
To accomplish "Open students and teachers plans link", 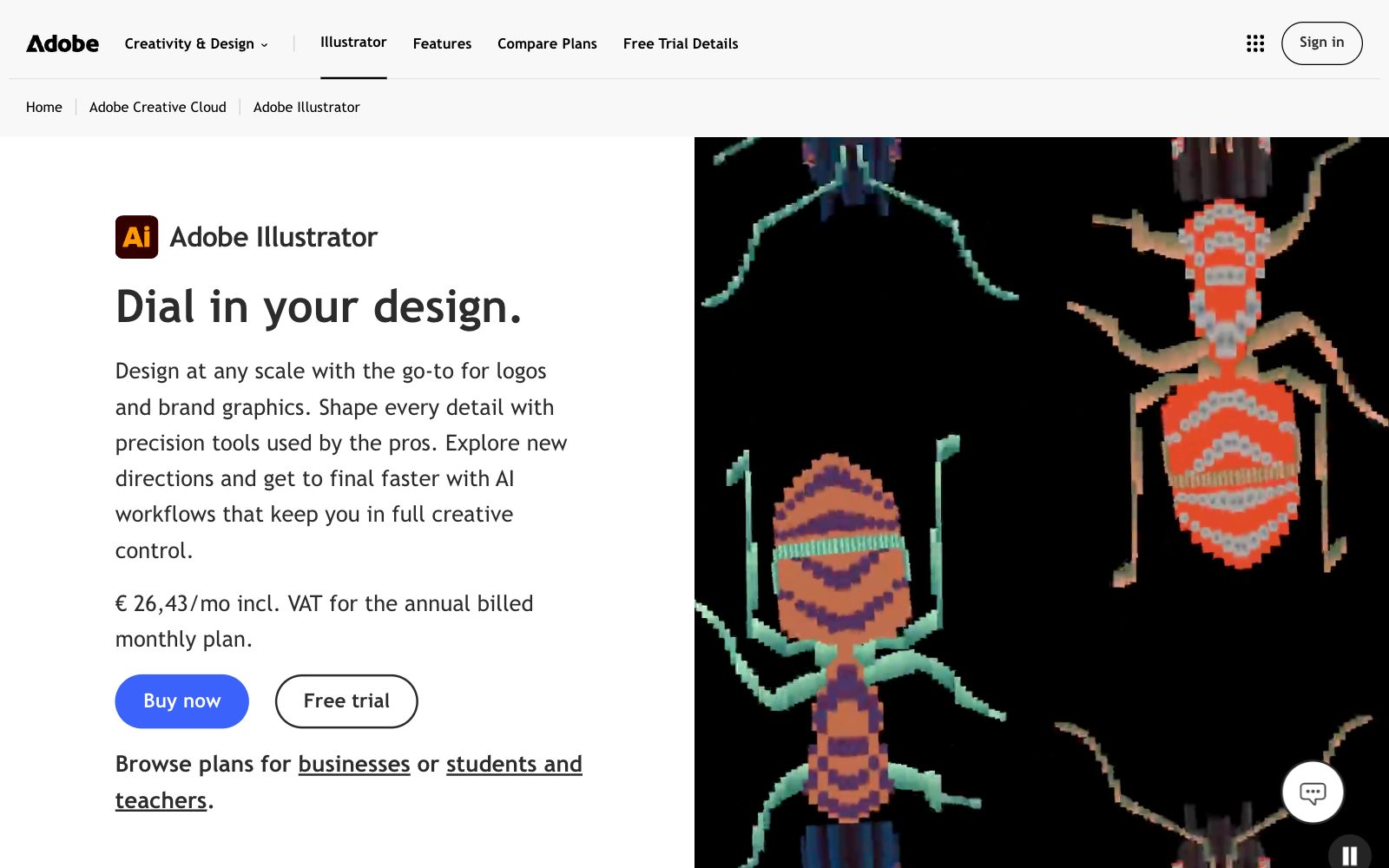I will coord(514,765).
